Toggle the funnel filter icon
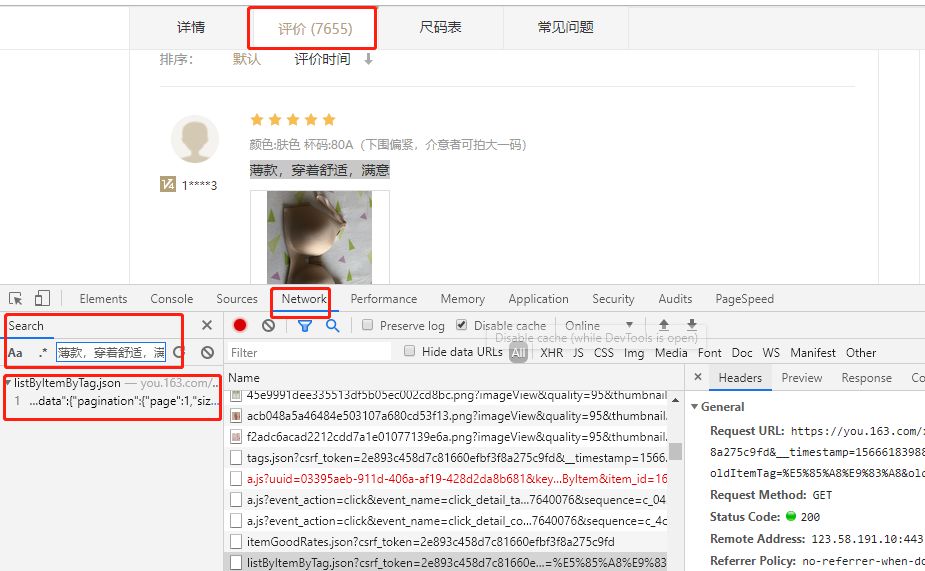Image resolution: width=925 pixels, height=571 pixels. click(x=304, y=326)
